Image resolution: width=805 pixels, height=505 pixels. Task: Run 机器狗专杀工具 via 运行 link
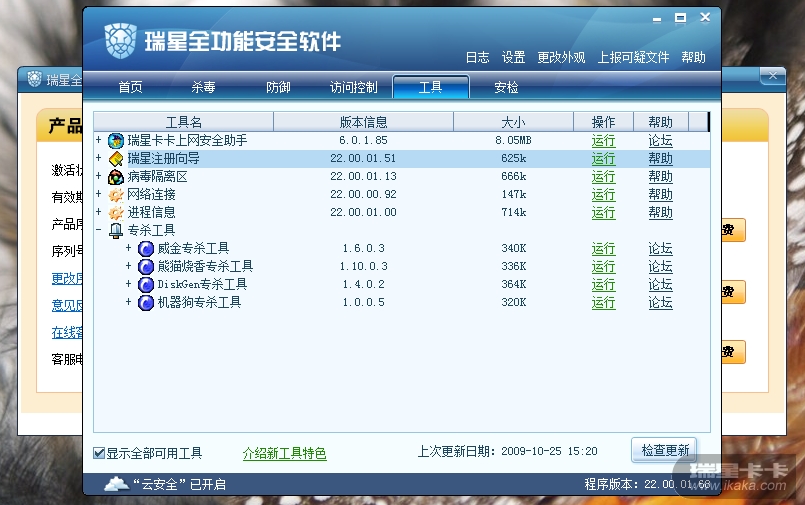pyautogui.click(x=603, y=302)
